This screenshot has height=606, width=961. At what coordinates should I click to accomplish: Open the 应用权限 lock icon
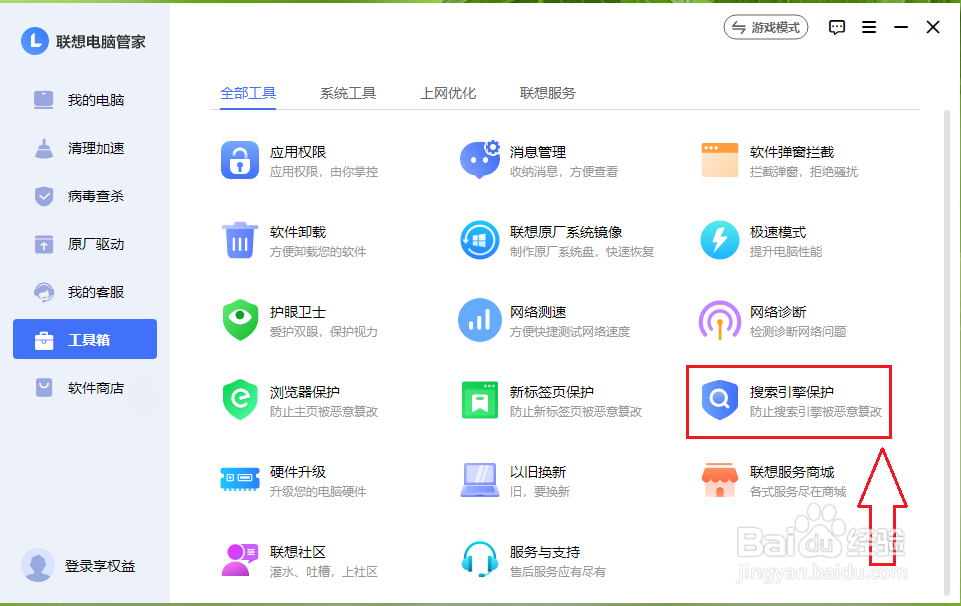[240, 161]
